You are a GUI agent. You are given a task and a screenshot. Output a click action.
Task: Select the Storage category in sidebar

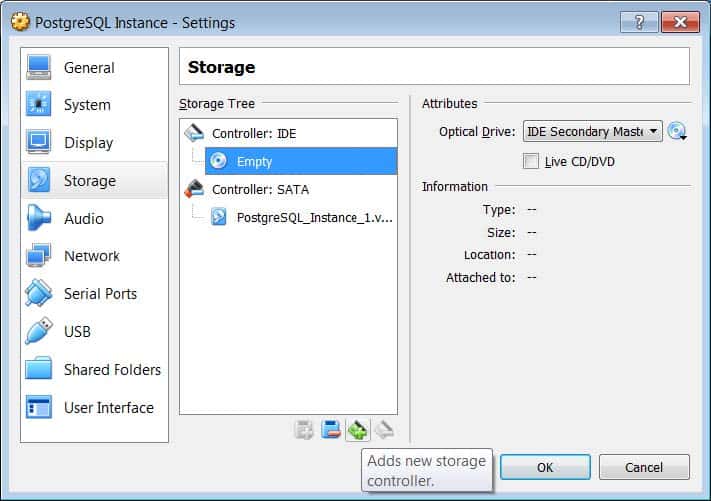tap(95, 180)
